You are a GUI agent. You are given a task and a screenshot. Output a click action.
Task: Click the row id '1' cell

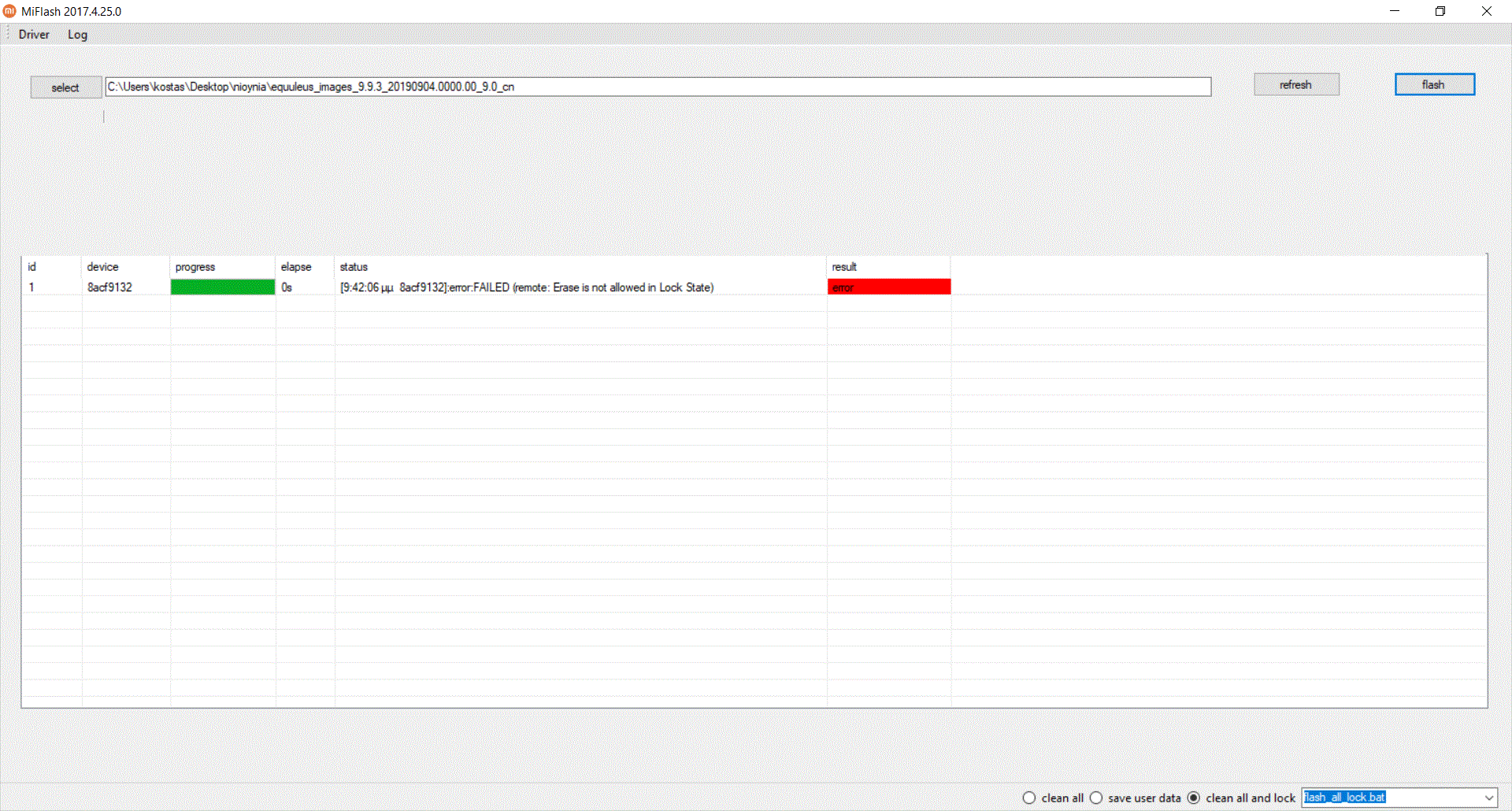(x=31, y=287)
